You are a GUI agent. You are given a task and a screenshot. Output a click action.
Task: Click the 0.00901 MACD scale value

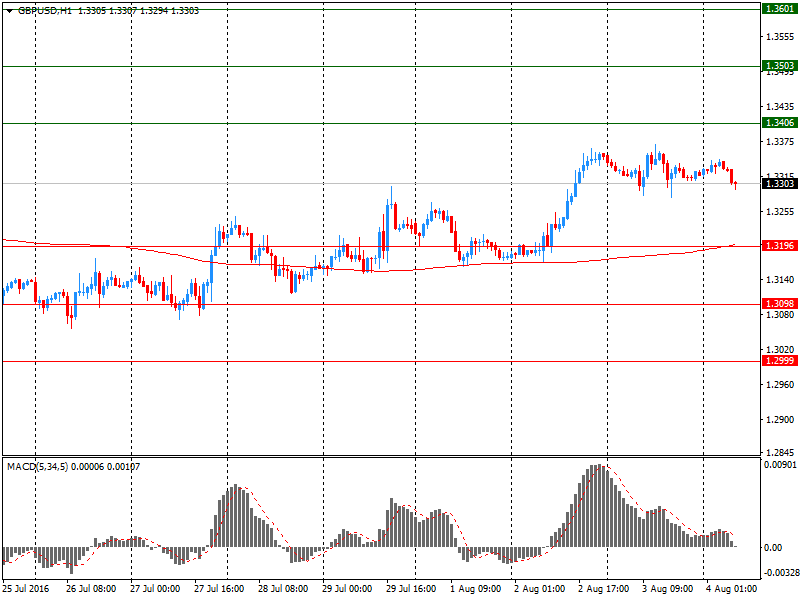pos(780,464)
